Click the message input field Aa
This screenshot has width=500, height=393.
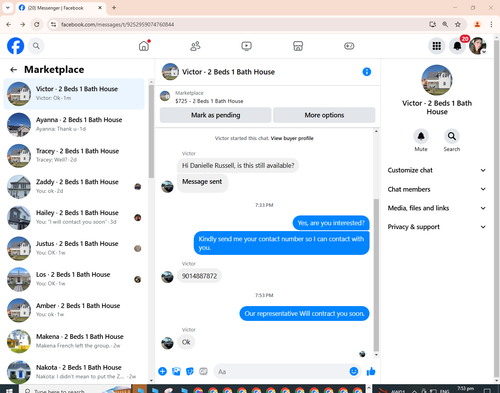(x=282, y=371)
